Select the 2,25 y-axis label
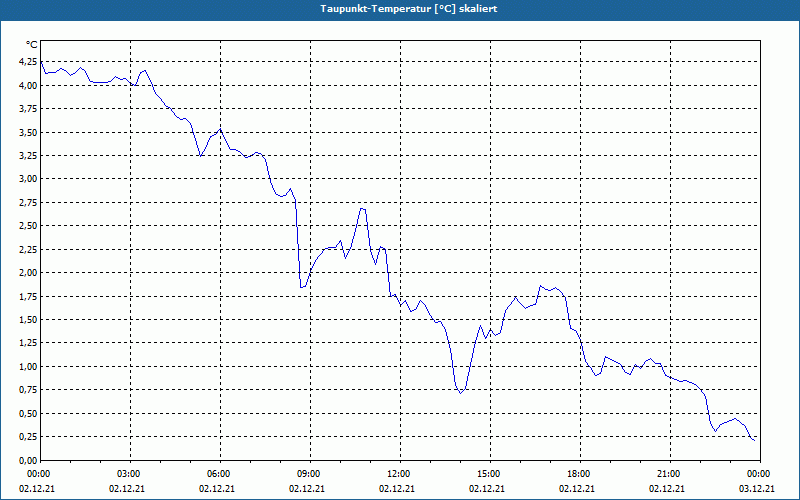The image size is (800, 500). click(28, 249)
